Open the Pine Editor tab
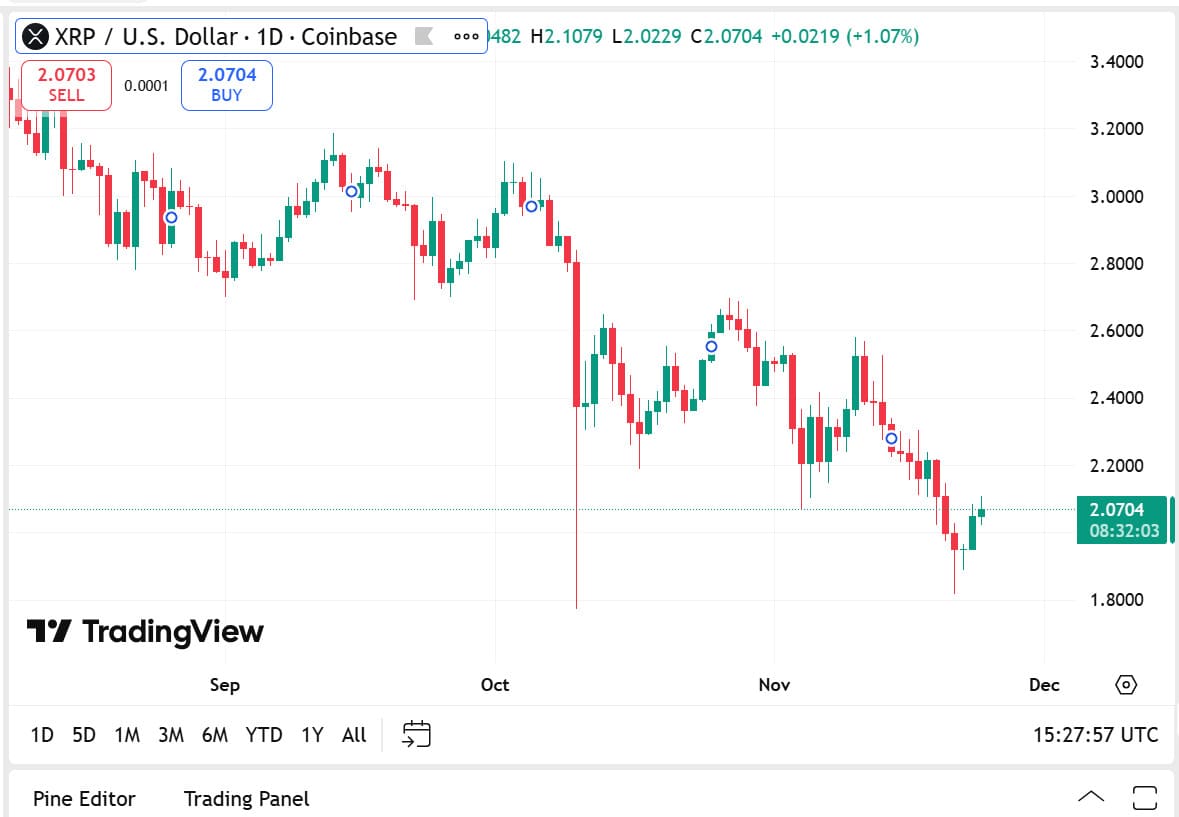Screen dimensions: 1179x817 click(84, 799)
